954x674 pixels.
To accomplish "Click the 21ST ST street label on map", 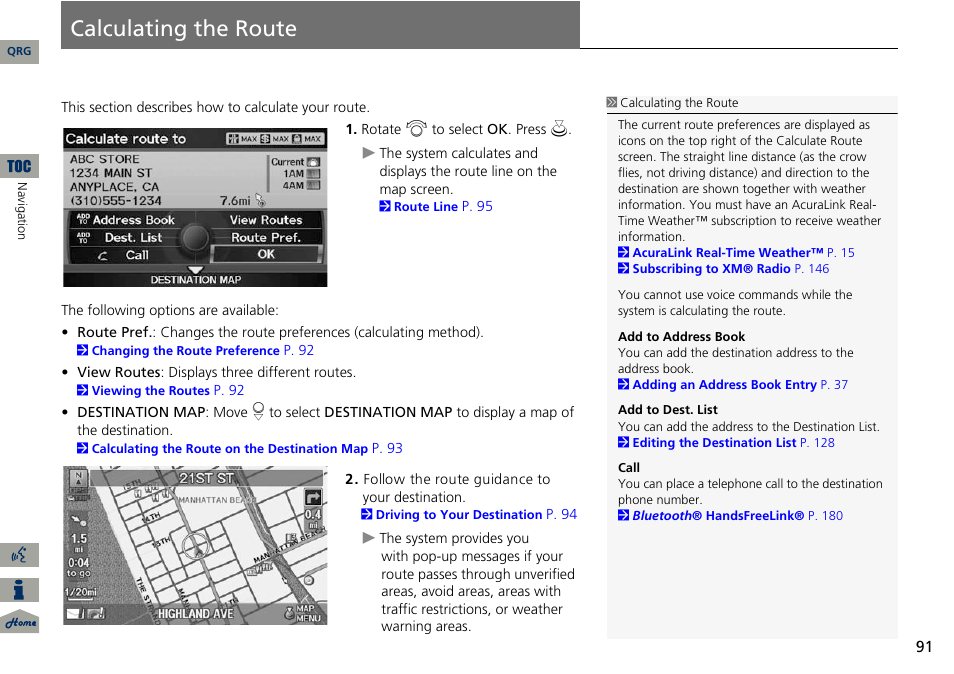I will tap(206, 478).
